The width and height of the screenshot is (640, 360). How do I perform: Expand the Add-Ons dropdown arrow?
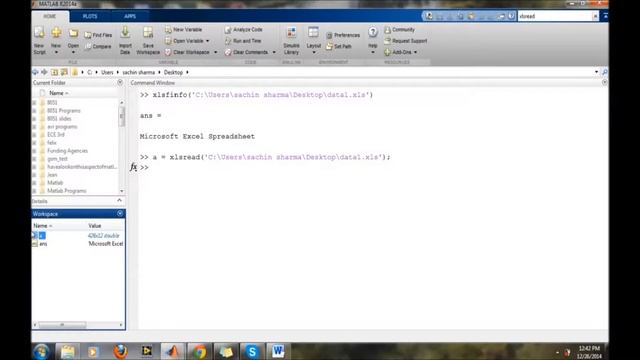tap(416, 52)
